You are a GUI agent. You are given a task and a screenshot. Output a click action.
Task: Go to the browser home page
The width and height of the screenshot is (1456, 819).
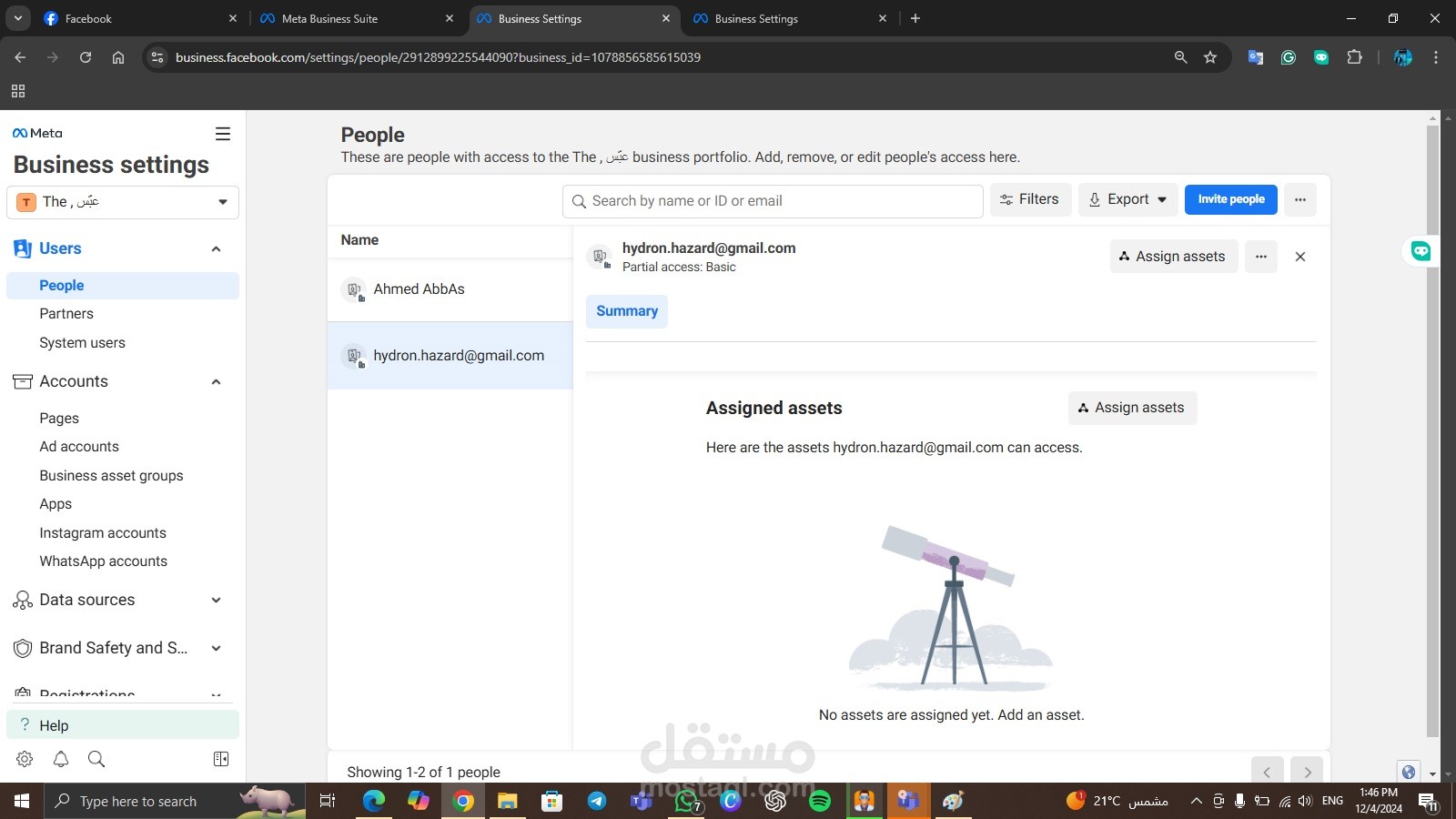click(x=118, y=57)
